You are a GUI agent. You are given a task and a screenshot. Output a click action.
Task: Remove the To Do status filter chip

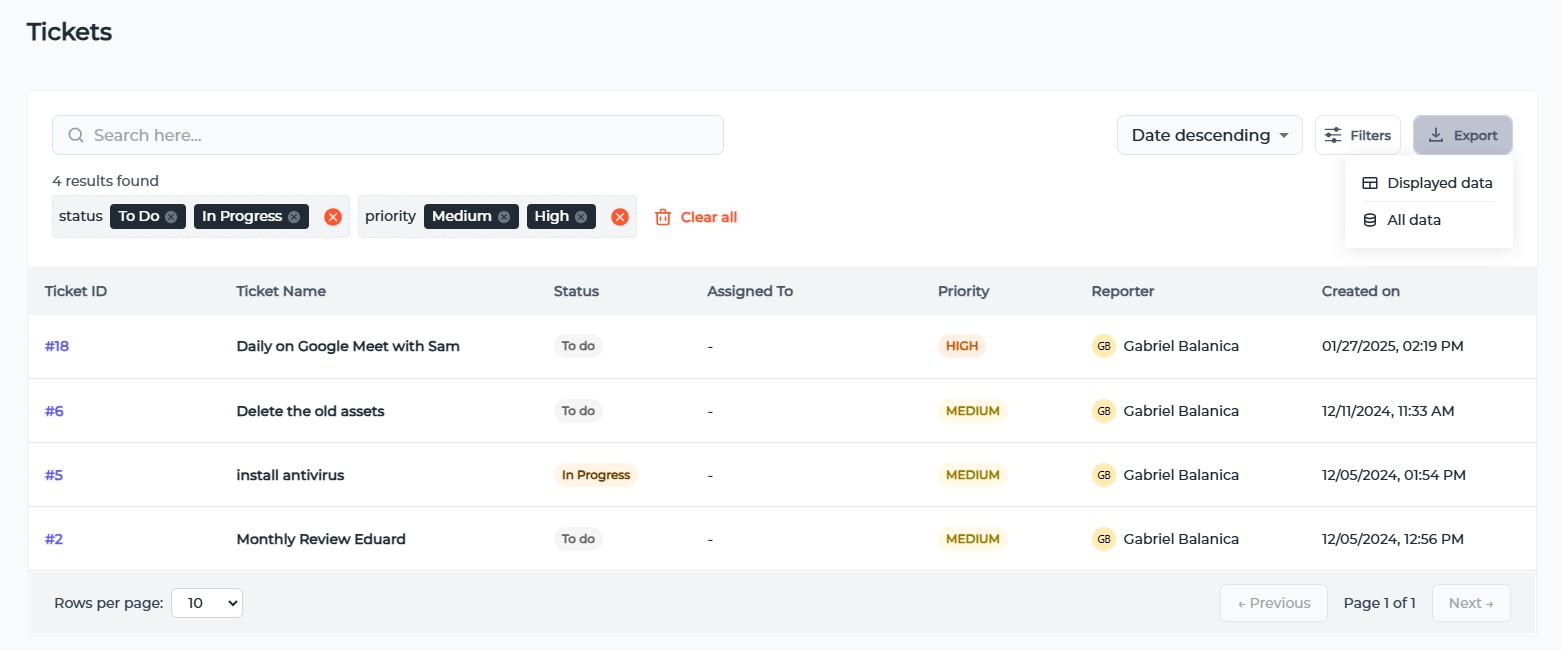(x=171, y=217)
